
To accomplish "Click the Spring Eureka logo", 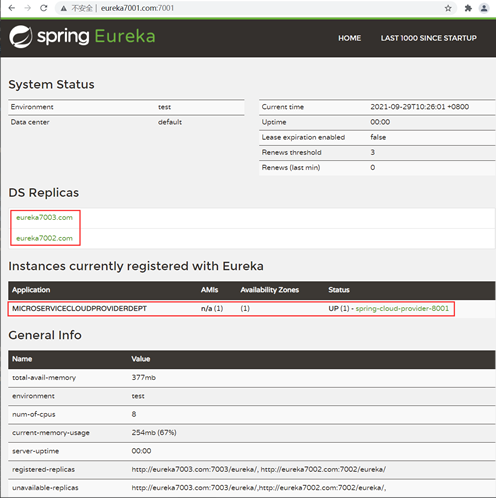I will coord(82,36).
